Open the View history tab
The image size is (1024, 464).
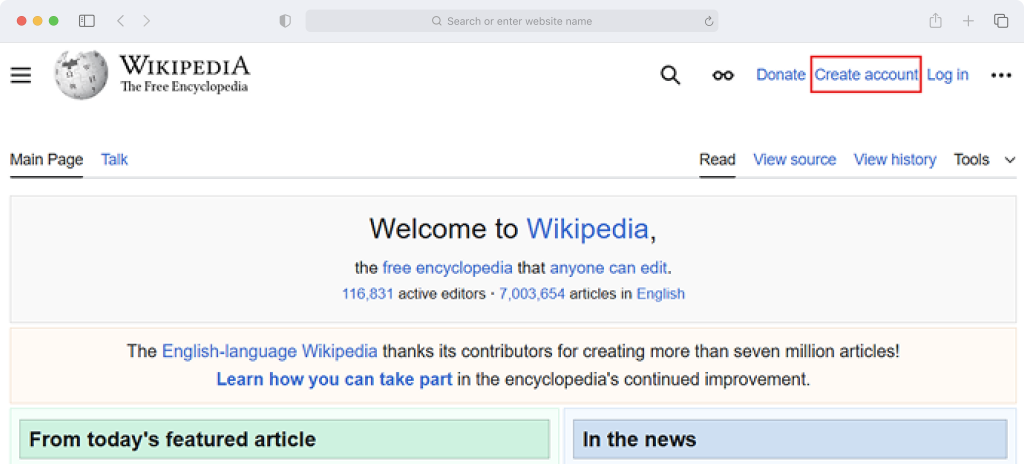895,159
